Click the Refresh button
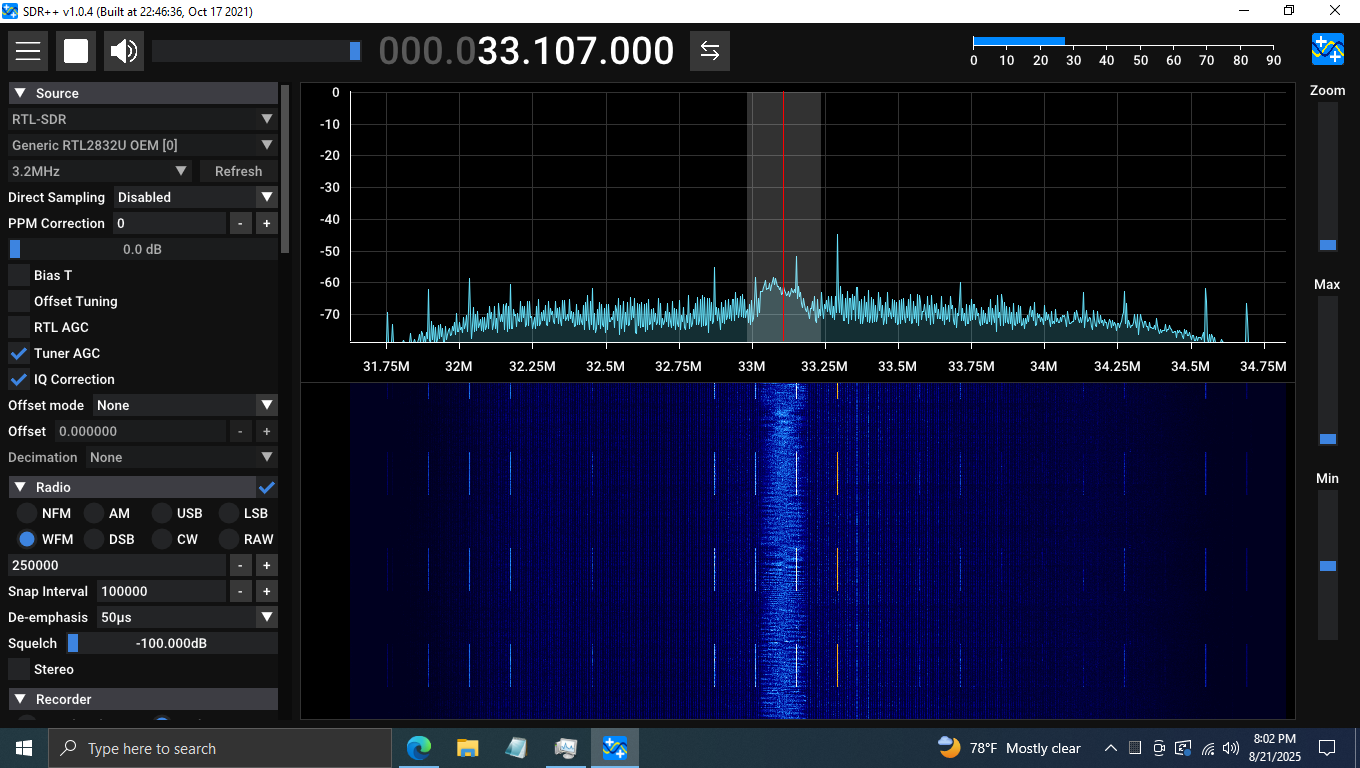Screen dimensions: 1360x768 (x=238, y=171)
